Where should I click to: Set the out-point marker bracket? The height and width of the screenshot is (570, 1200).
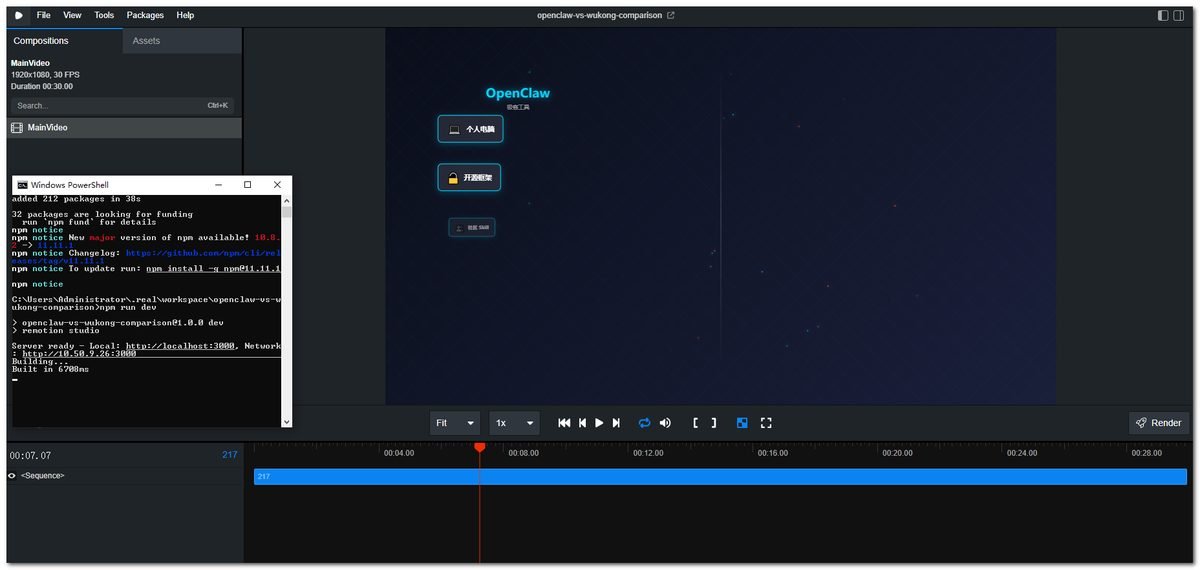714,423
